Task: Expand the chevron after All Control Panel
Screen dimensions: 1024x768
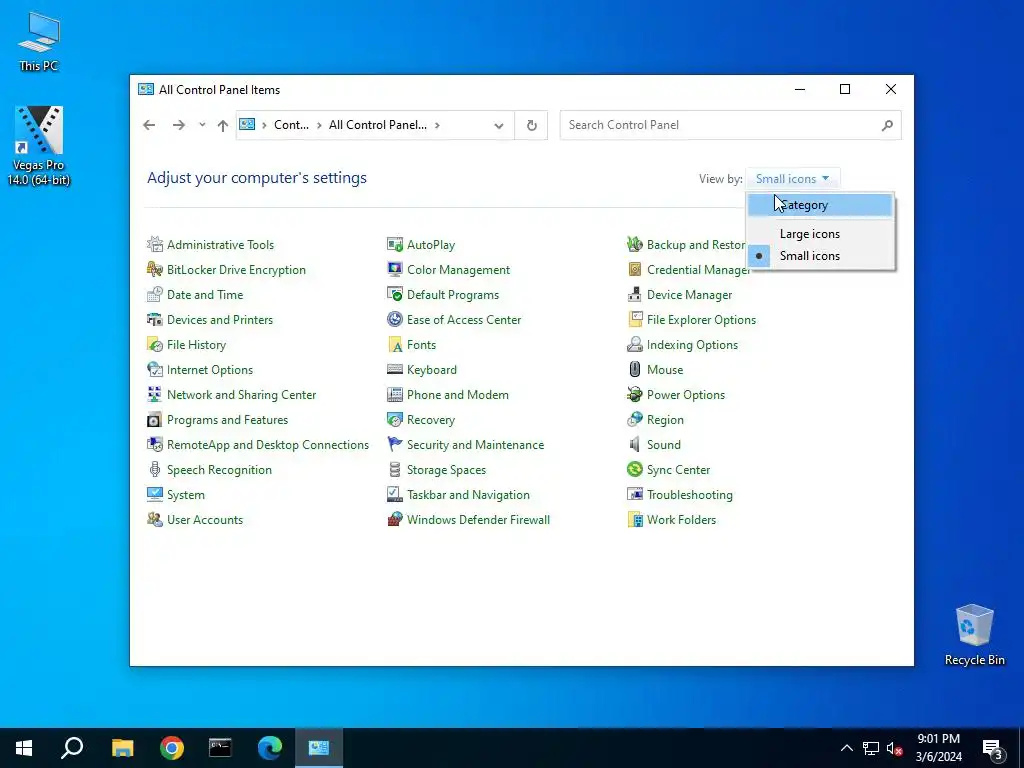Action: [437, 125]
